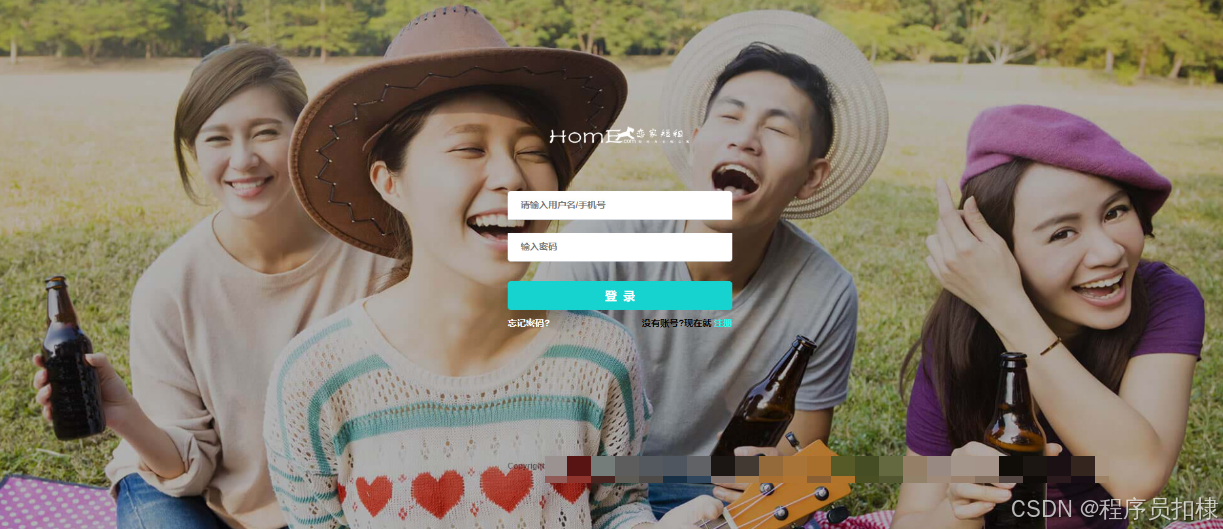Viewport: 1223px width, 529px height.
Task: Focus the username/phone number input field
Action: [x=620, y=205]
